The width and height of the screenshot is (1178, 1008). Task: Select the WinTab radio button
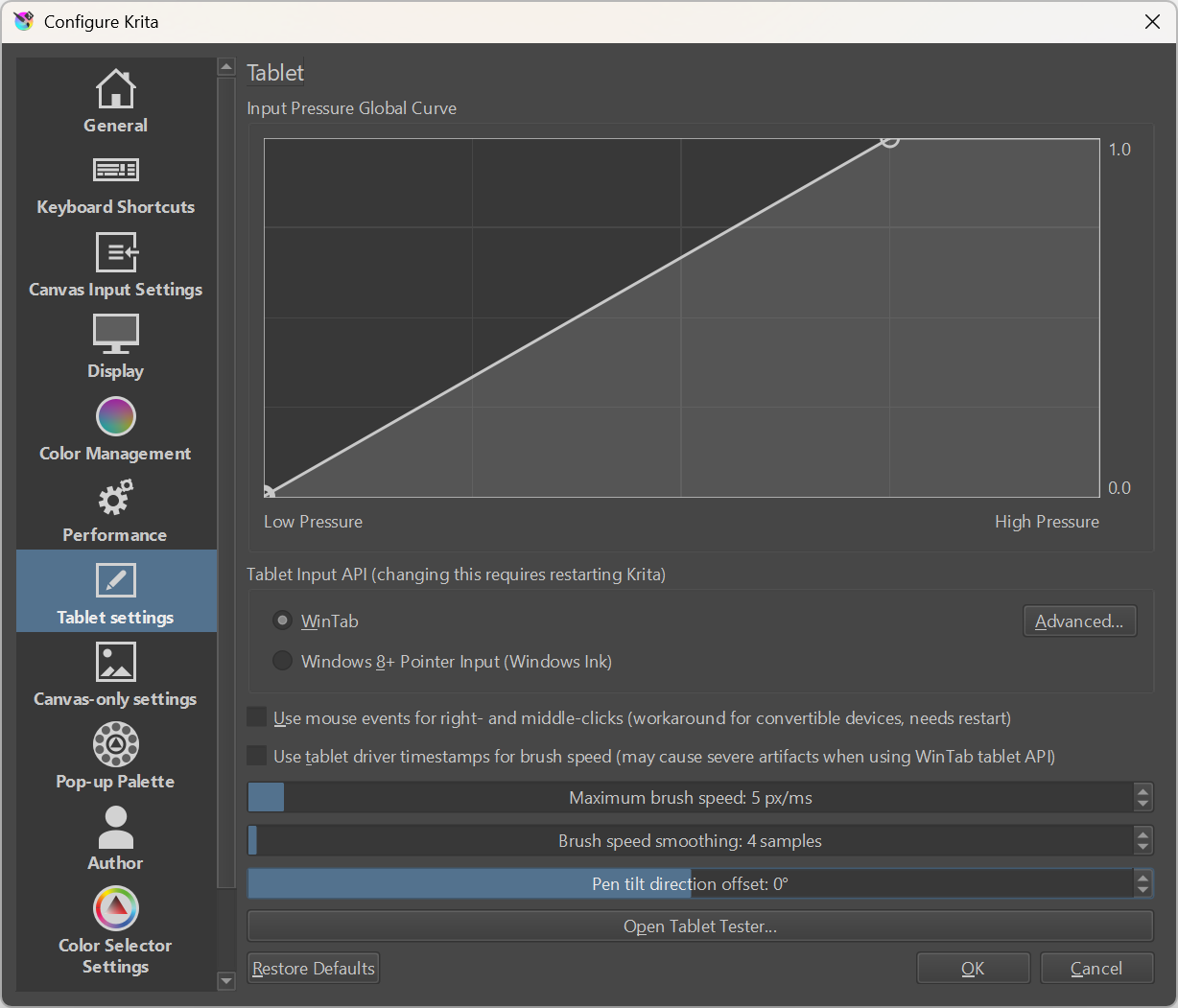[282, 621]
